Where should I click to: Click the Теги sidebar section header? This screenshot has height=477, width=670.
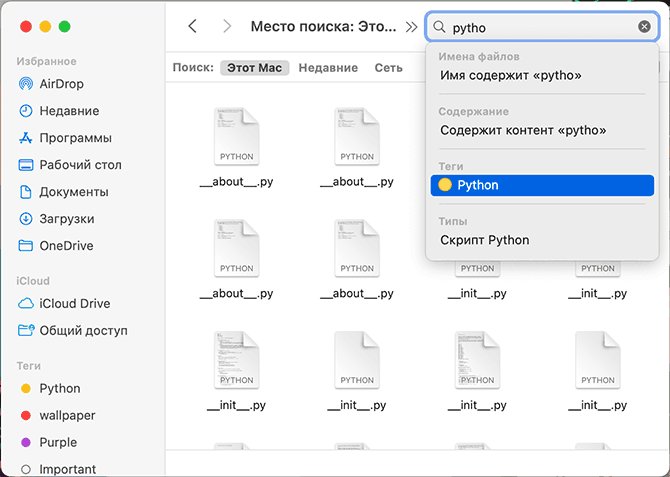29,366
